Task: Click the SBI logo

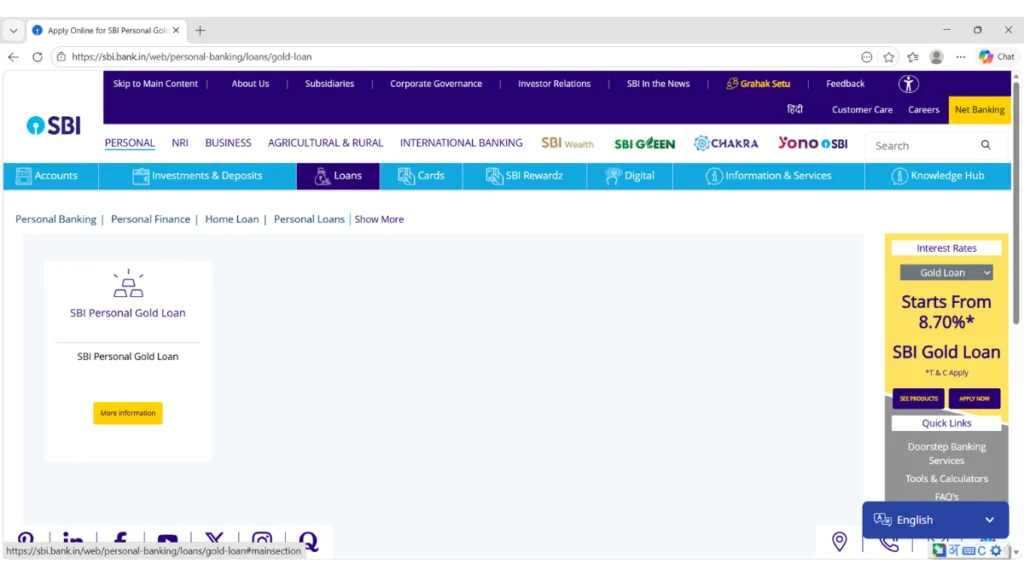Action: tap(54, 125)
